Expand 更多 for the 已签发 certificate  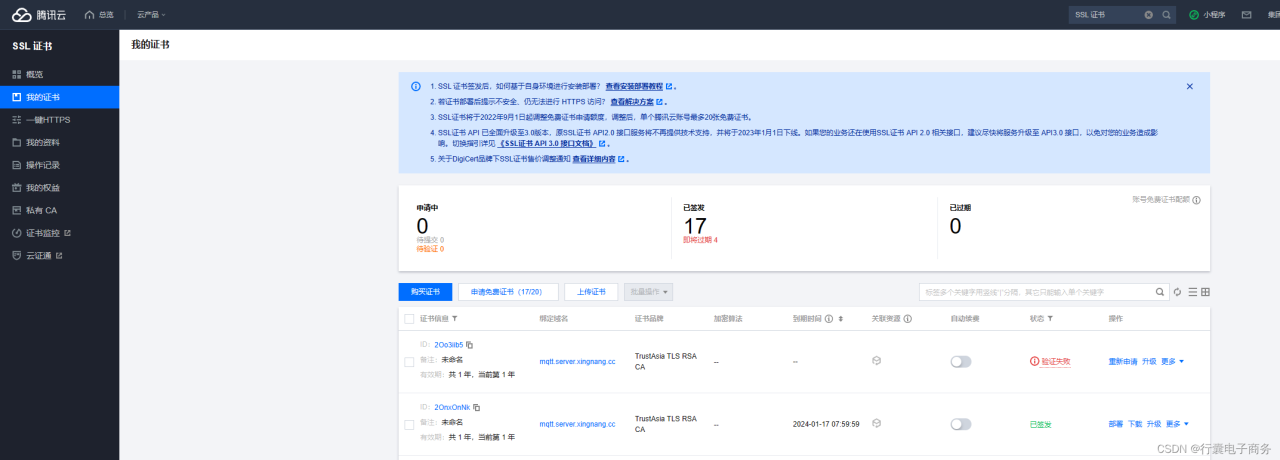coord(1177,424)
